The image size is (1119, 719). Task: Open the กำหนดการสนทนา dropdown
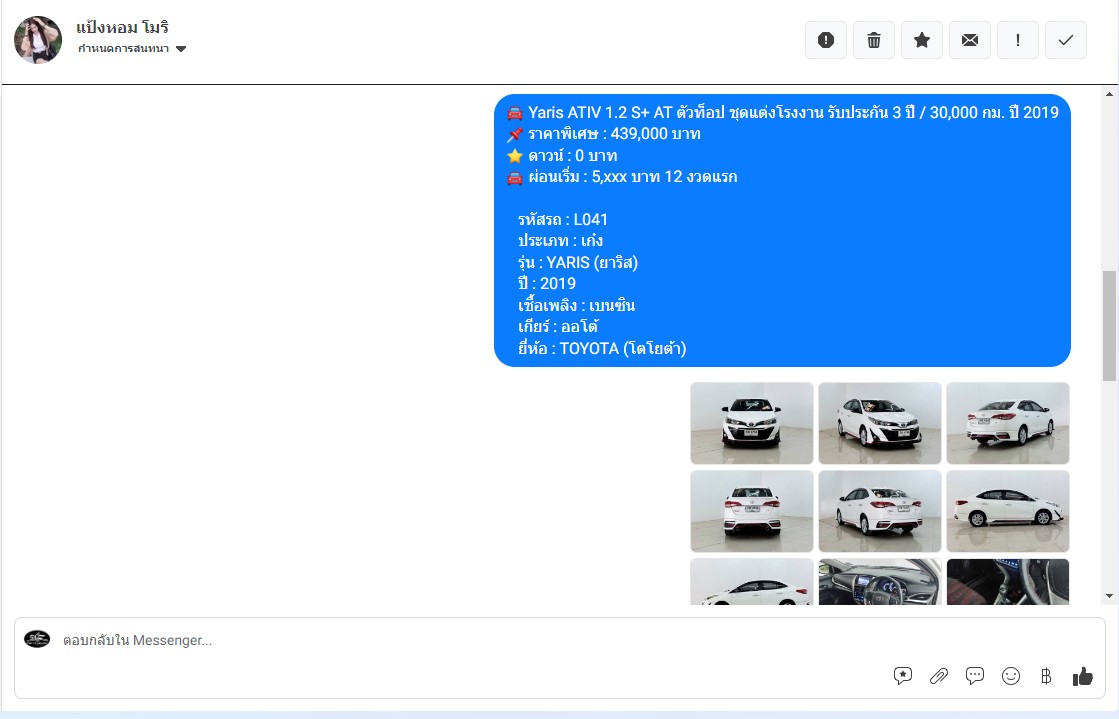pos(132,49)
